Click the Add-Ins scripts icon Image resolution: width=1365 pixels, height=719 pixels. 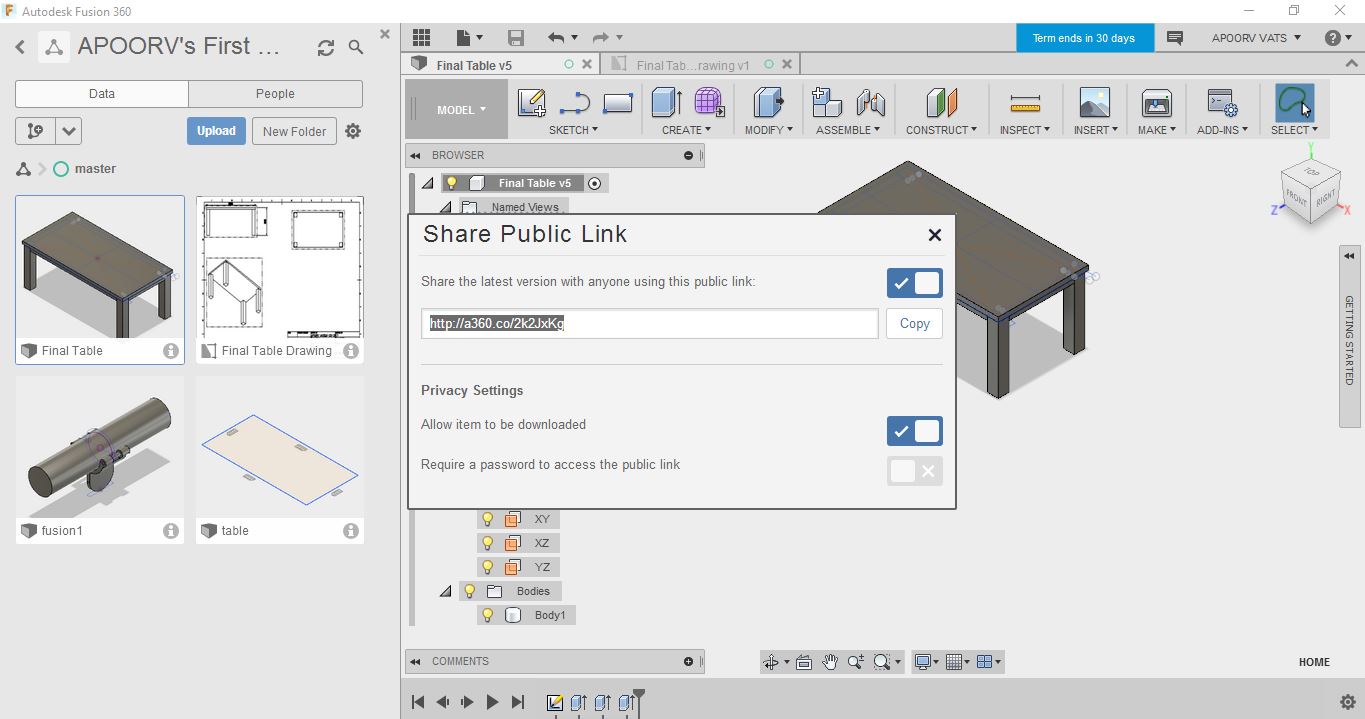point(1222,102)
